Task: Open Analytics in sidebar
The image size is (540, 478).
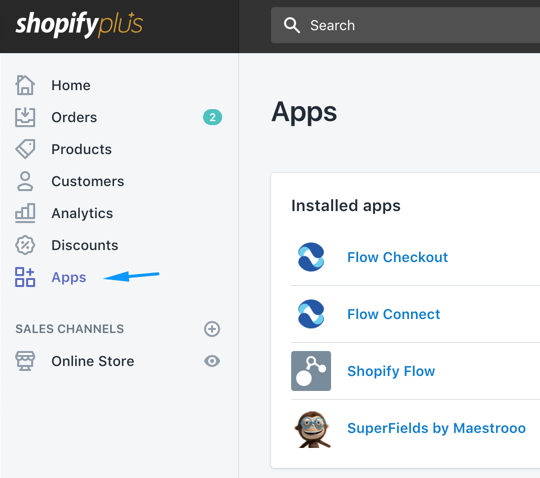Action: pos(82,214)
